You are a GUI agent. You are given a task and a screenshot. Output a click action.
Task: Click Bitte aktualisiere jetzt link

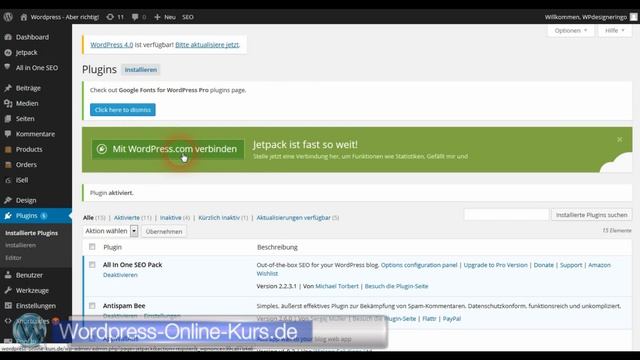[207, 45]
